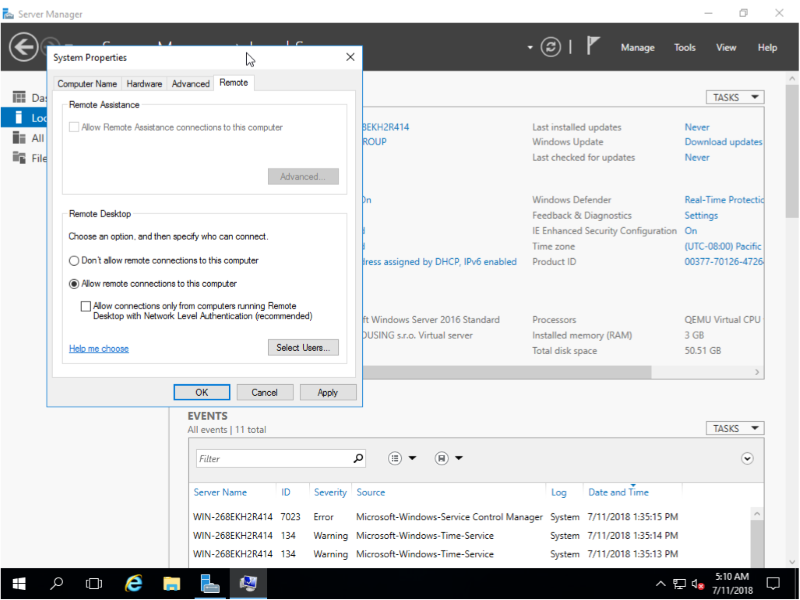Open the Action Center notification icon
The width and height of the screenshot is (800, 600).
(x=773, y=583)
